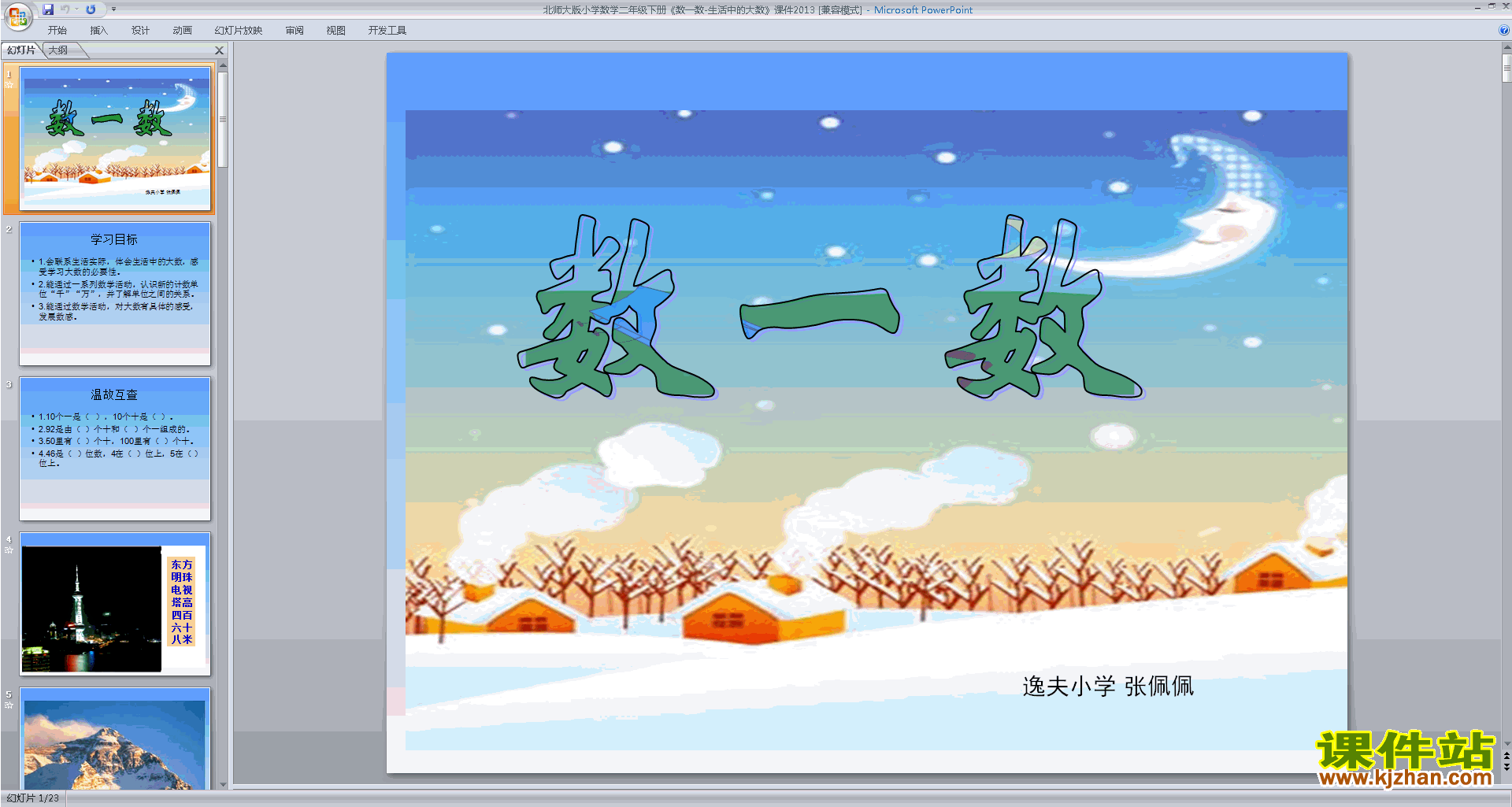
Task: Click status bar text 幻灯片 1/23
Action: (x=33, y=798)
